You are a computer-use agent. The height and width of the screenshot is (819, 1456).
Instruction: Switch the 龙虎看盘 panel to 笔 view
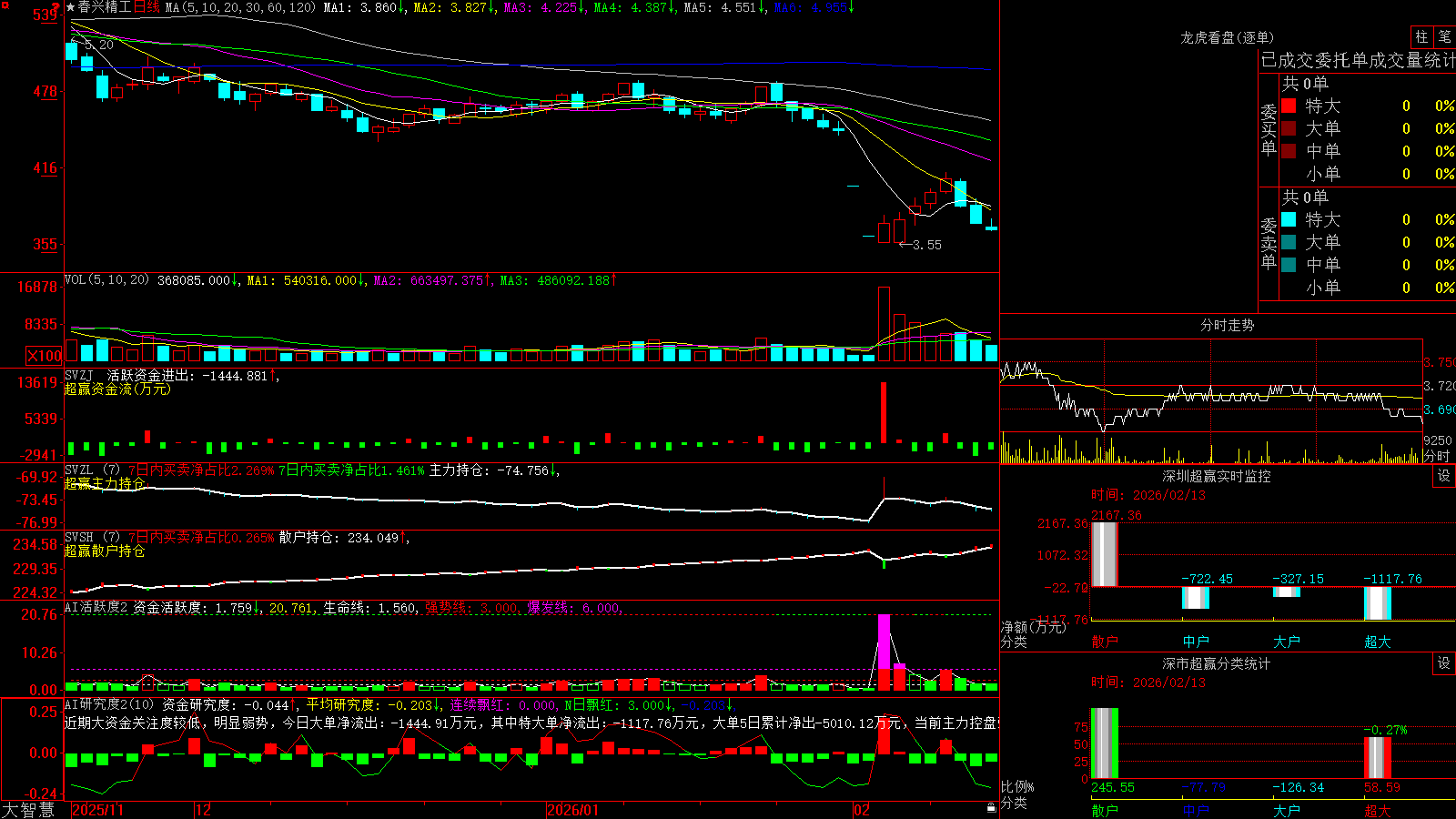[x=1444, y=36]
